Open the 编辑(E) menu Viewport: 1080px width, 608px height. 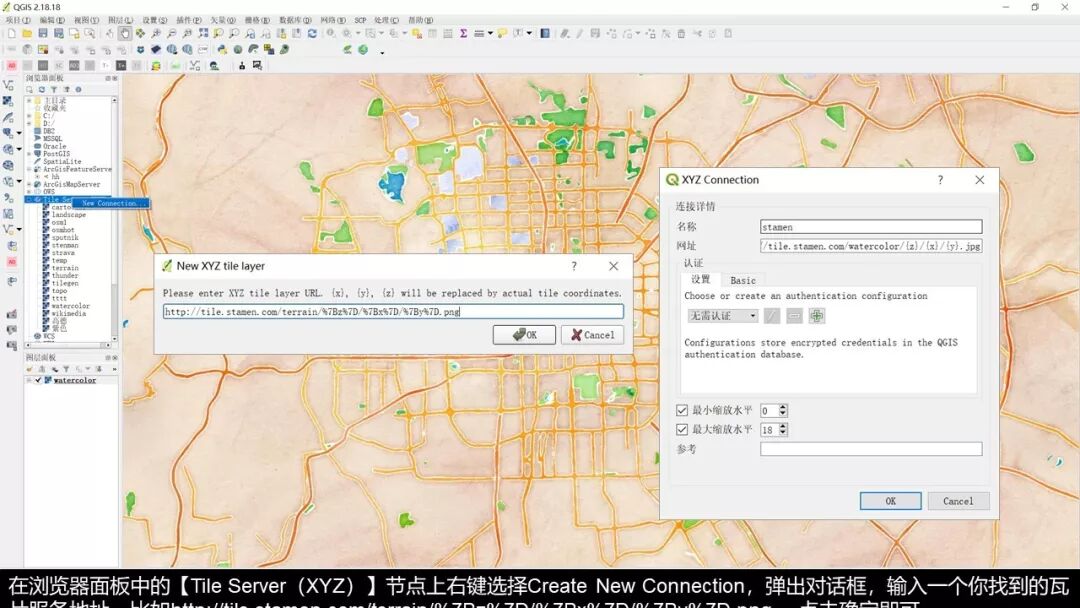click(52, 20)
